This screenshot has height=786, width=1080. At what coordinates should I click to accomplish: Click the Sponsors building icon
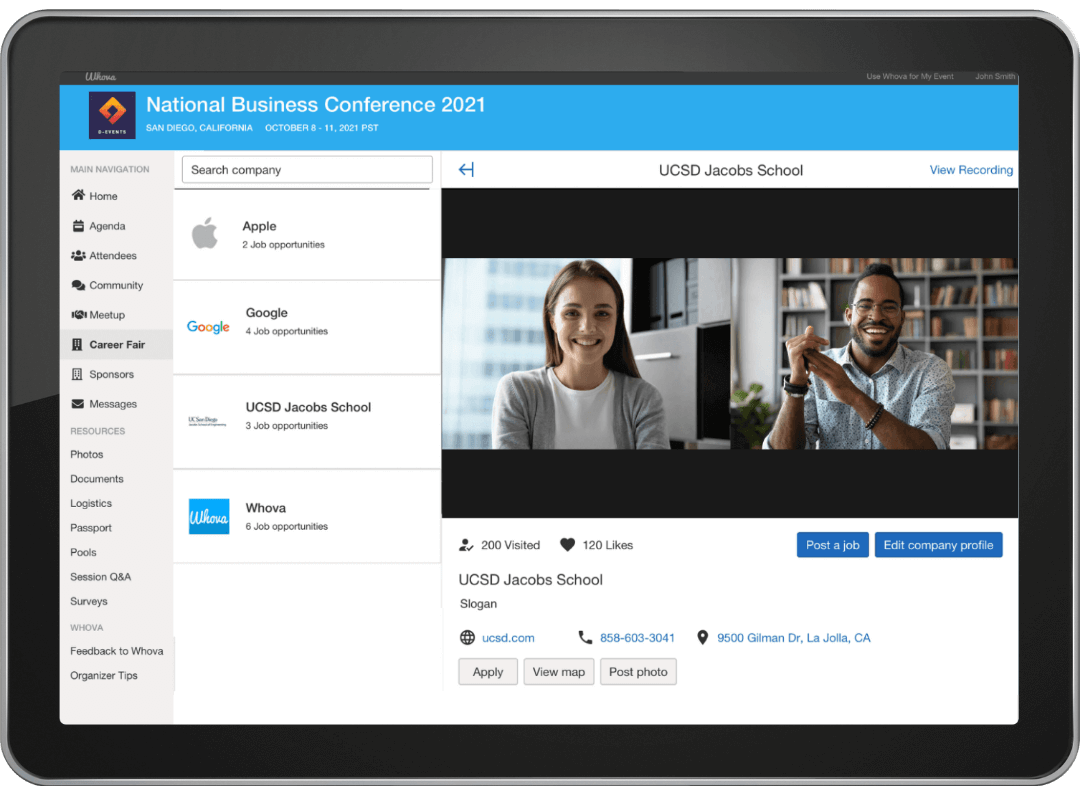[x=77, y=374]
